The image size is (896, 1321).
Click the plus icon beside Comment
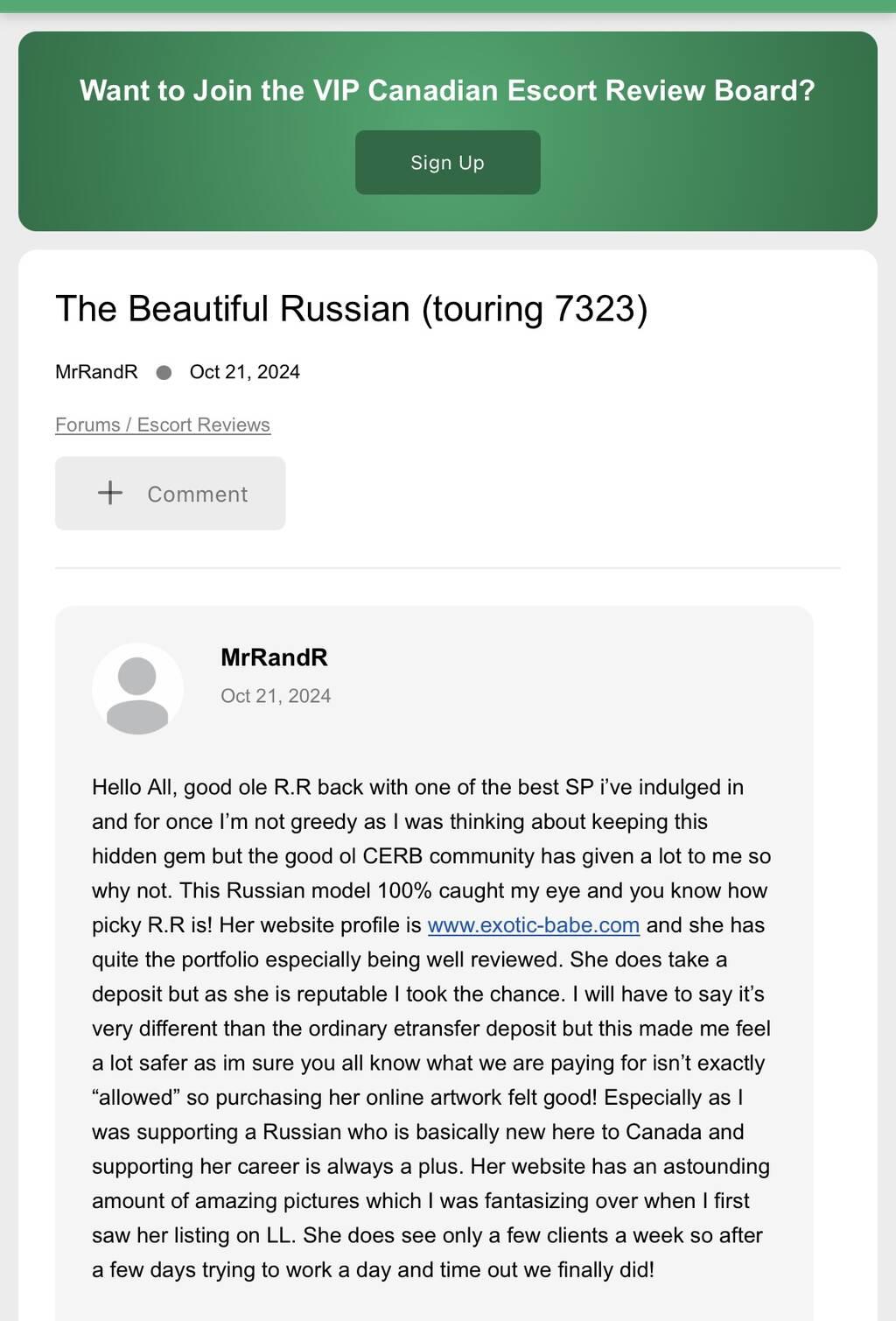tap(110, 493)
